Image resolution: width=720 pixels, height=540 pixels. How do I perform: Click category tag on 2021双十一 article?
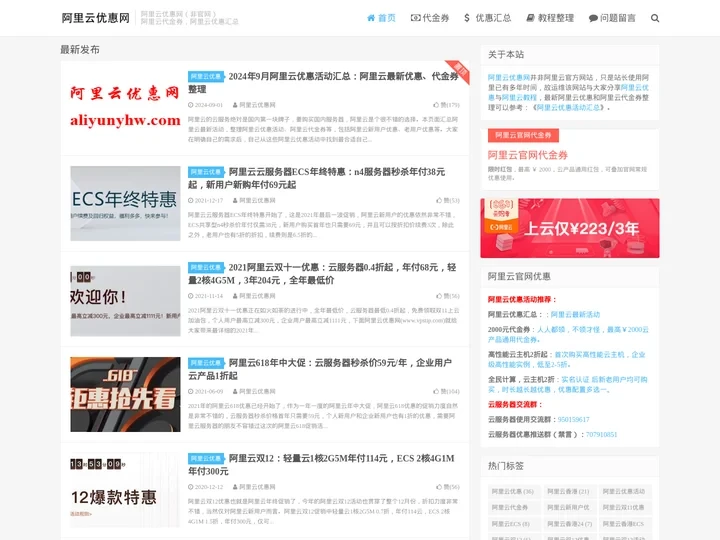(x=206, y=267)
